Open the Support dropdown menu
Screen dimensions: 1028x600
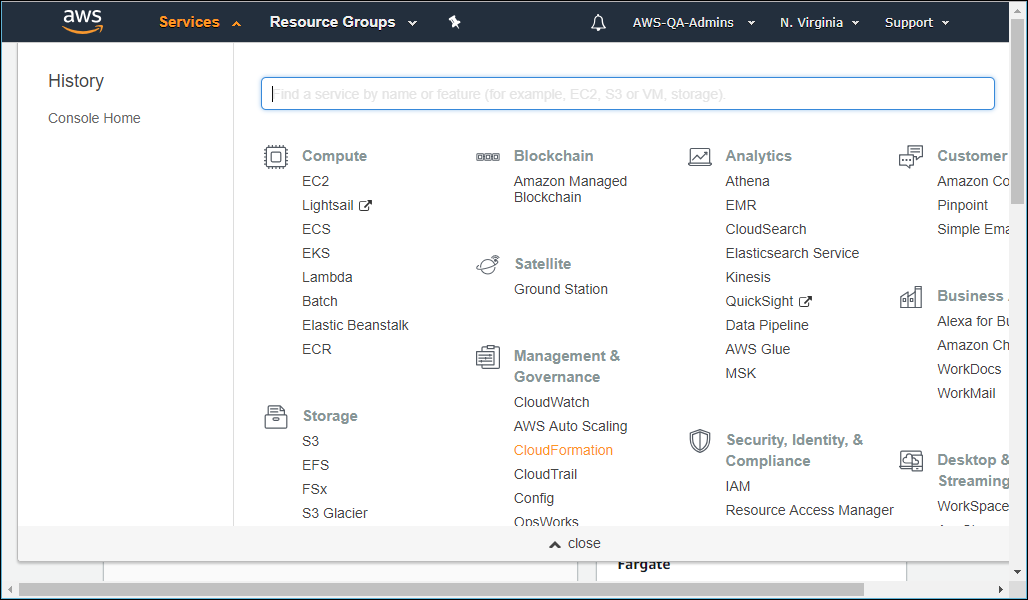(x=917, y=22)
